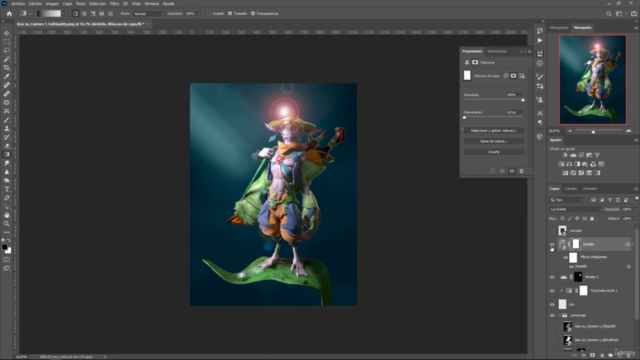Toggle the Tramado checkbox
Image resolution: width=640 pixels, height=360 pixels.
pyautogui.click(x=230, y=13)
